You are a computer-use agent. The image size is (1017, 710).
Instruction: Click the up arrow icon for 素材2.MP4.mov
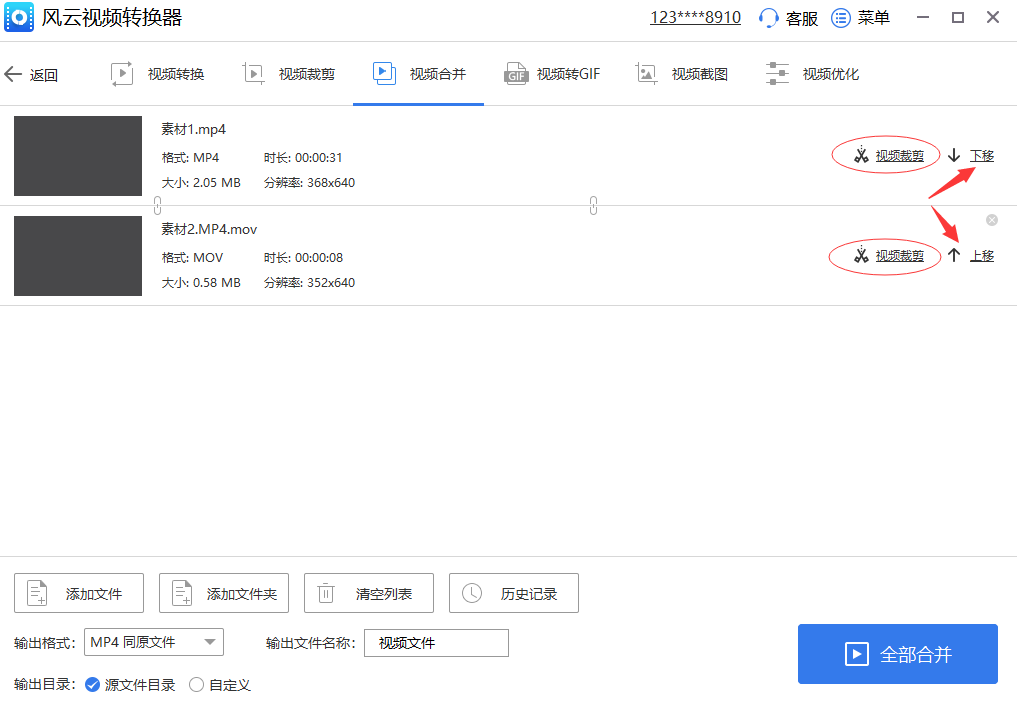(953, 255)
